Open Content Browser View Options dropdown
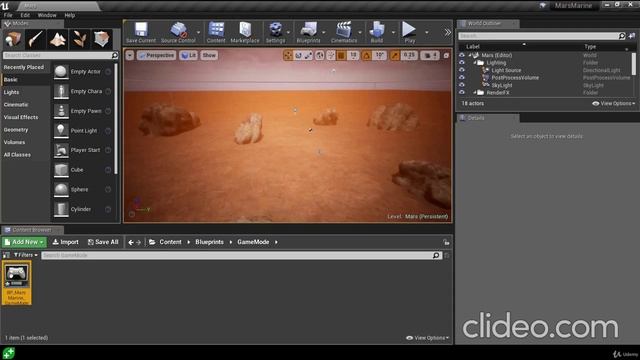 click(427, 338)
